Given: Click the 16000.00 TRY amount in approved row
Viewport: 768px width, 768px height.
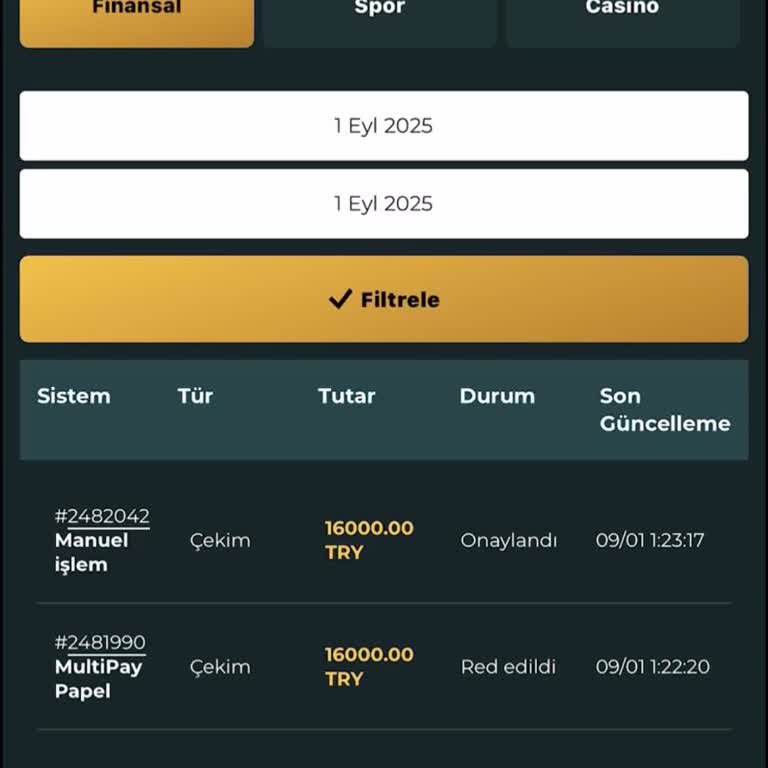Looking at the screenshot, I should tap(368, 540).
